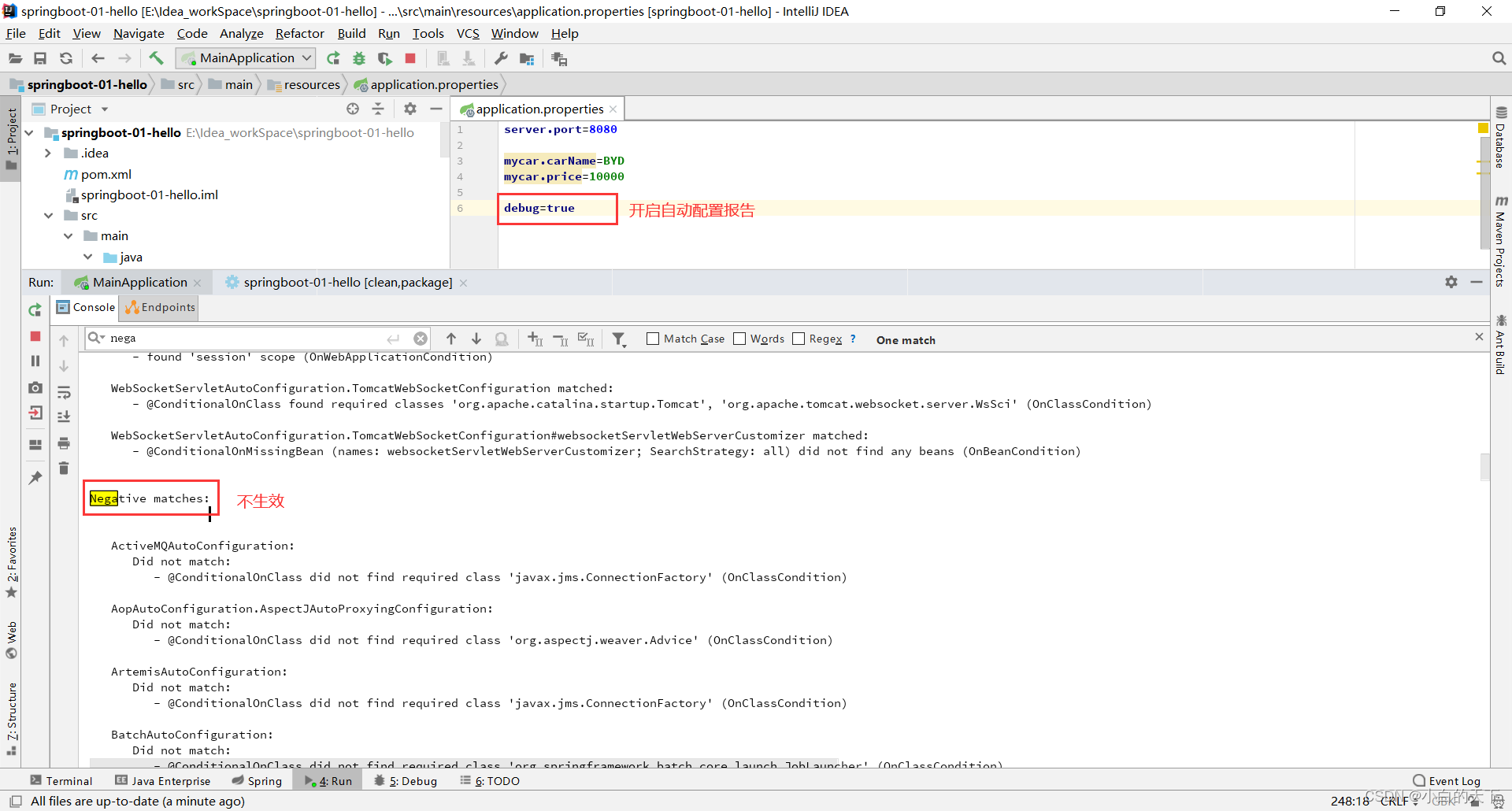Stop the application with the red square in main toolbar
1512x811 pixels.
pos(410,58)
